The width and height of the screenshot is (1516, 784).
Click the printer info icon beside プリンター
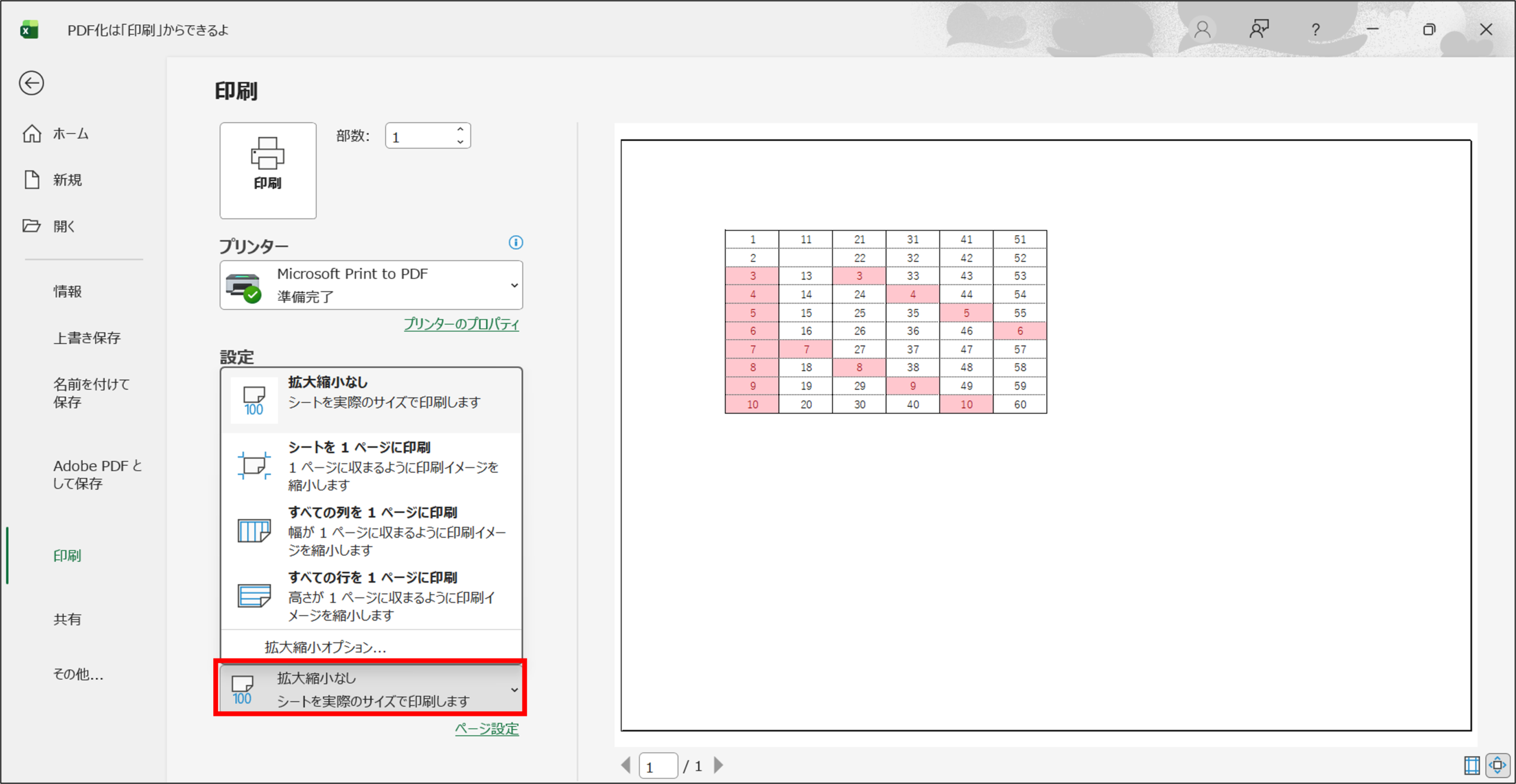516,242
